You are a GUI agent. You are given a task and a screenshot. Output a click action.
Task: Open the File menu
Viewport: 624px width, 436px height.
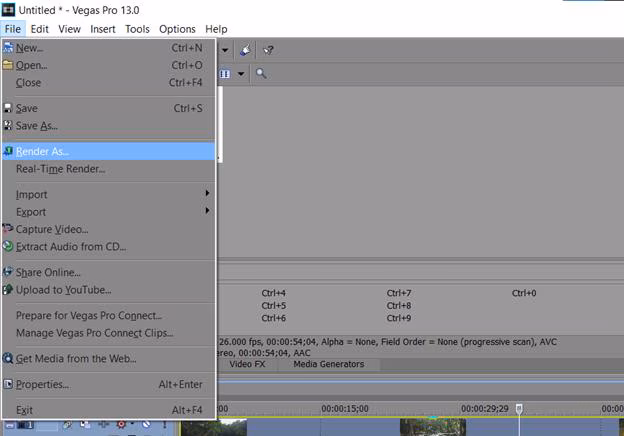[13, 29]
